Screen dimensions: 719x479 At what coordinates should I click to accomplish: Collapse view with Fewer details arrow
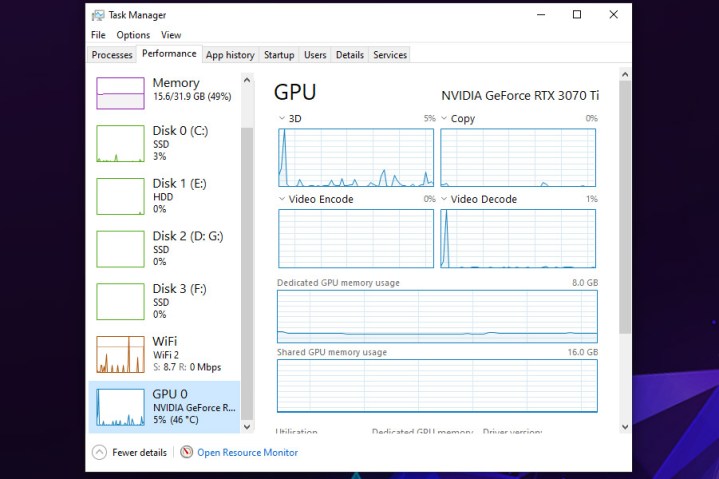pyautogui.click(x=99, y=453)
